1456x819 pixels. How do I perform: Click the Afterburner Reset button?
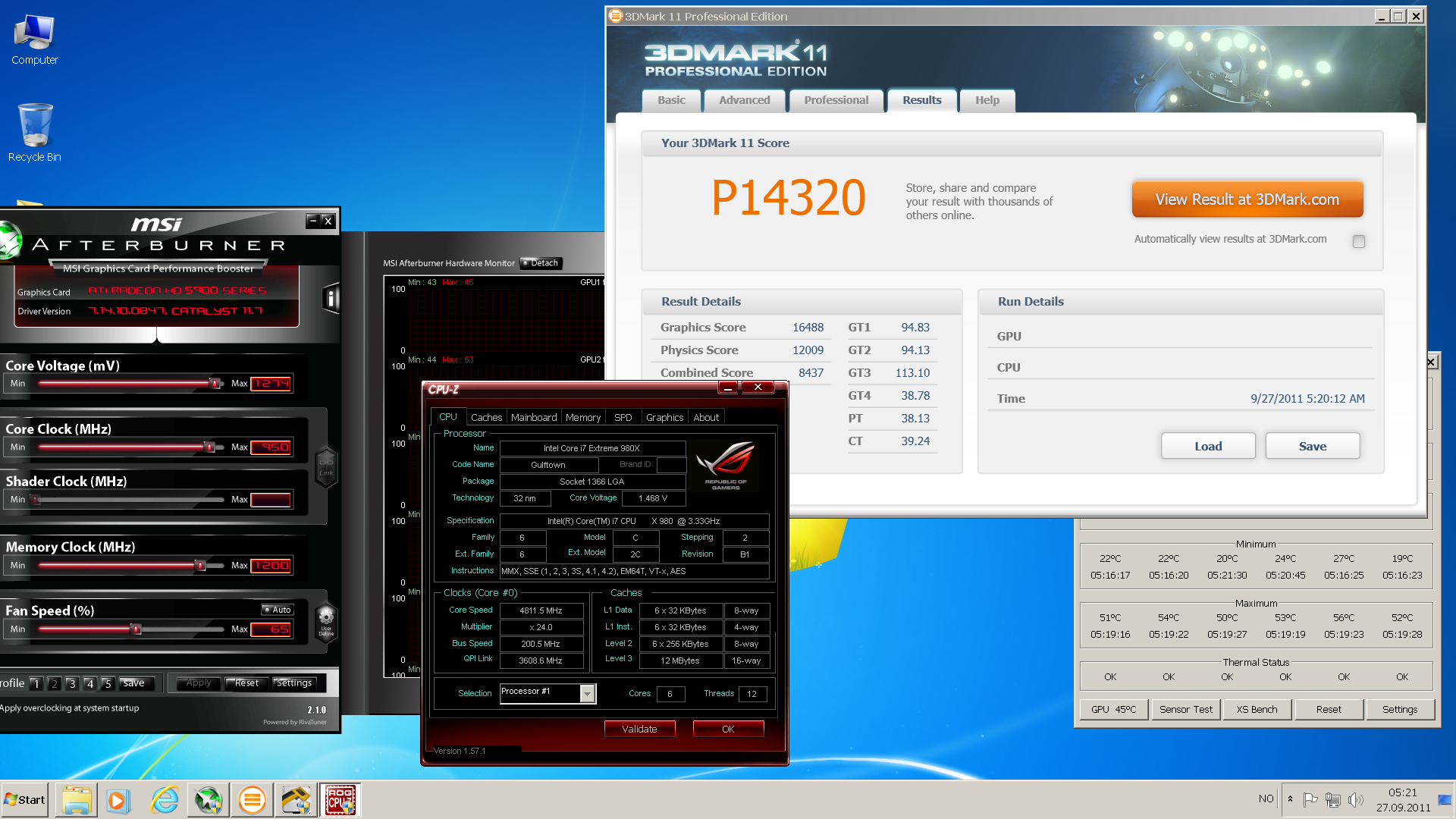tap(246, 683)
